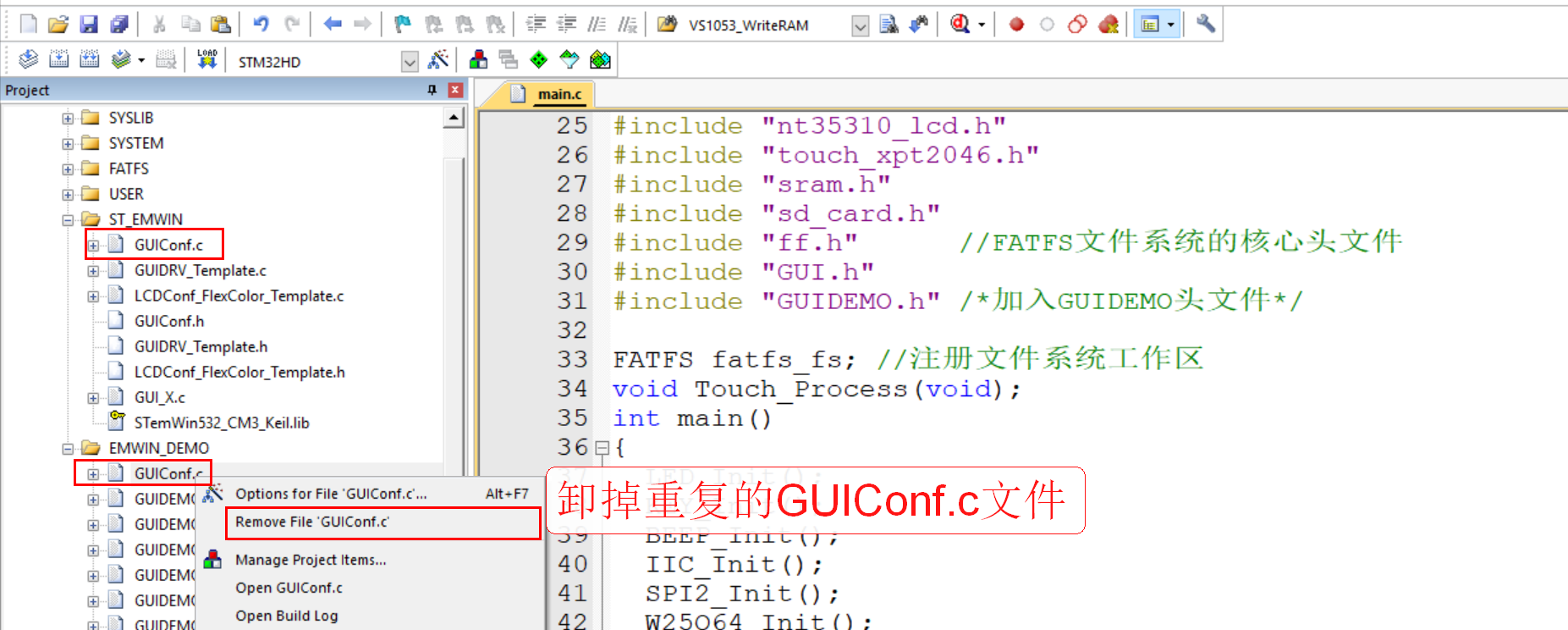This screenshot has height=630, width=1568.
Task: Indent selected lines via toolbar icon
Action: (x=536, y=25)
